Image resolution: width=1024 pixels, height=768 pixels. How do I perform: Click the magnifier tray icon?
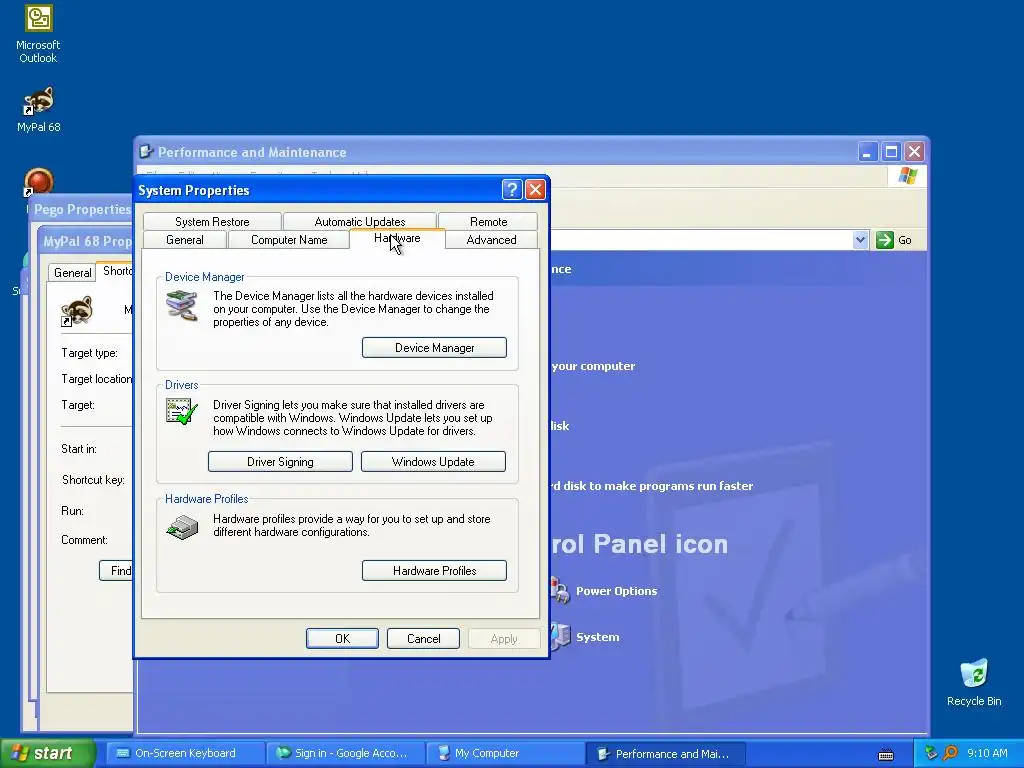coord(950,753)
